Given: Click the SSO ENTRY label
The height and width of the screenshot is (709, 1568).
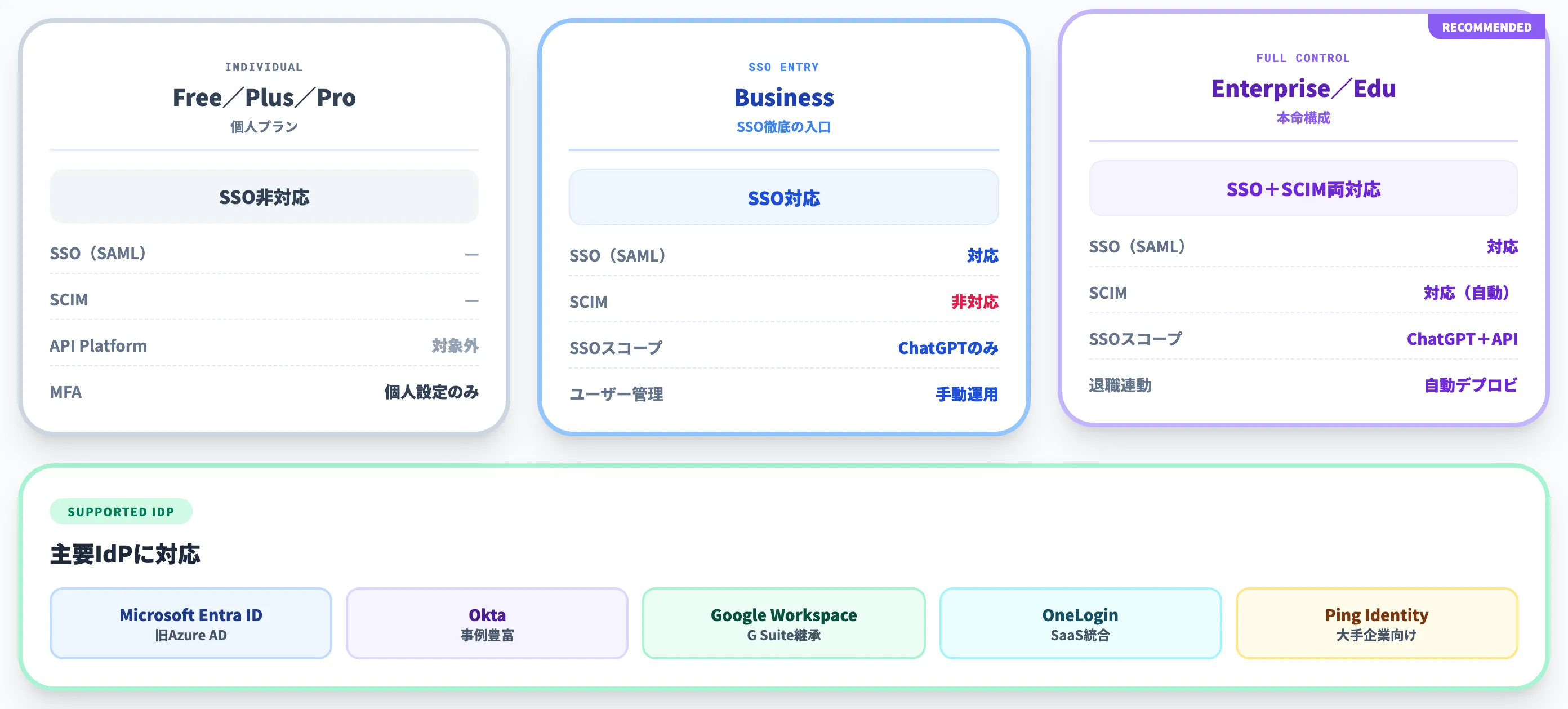Looking at the screenshot, I should point(784,67).
